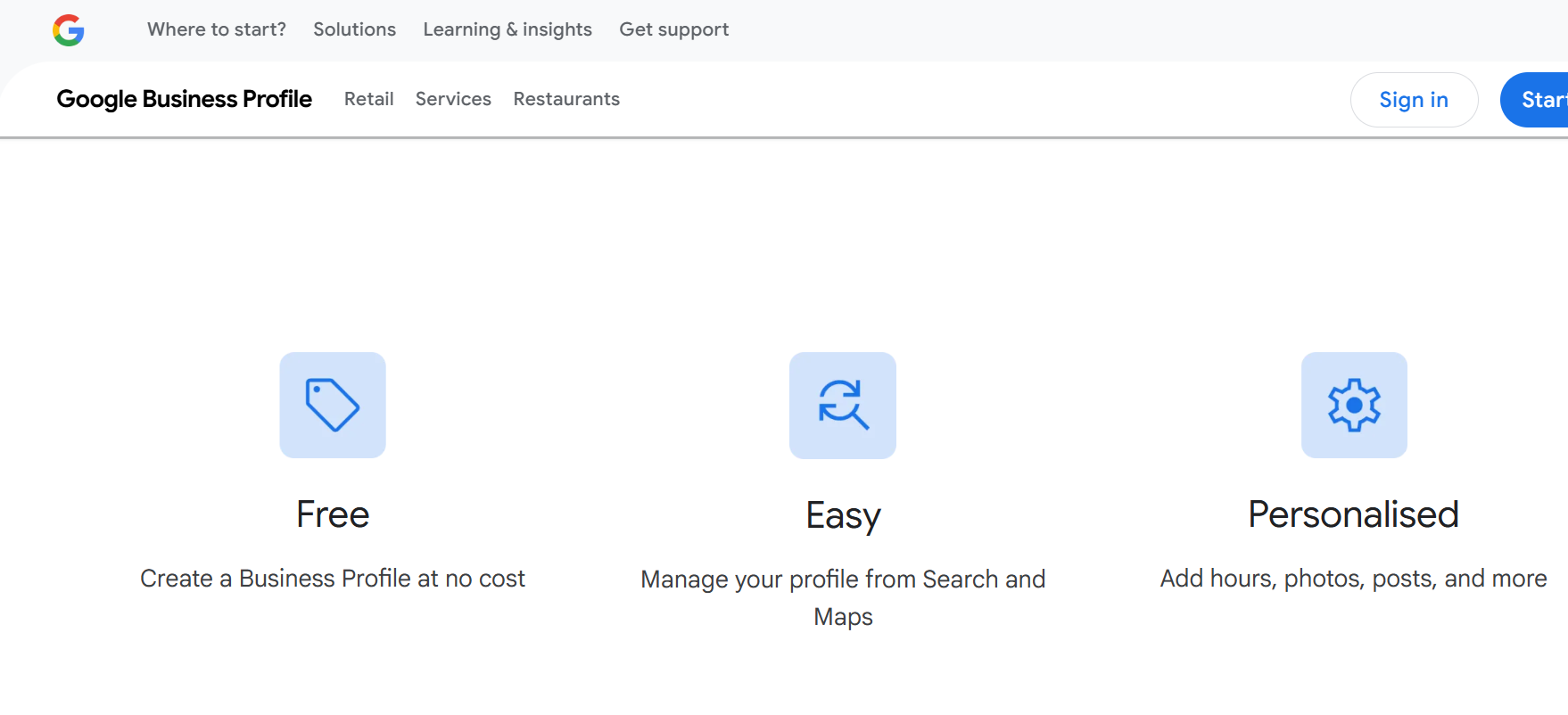
Task: Click the text about creating a Business Profile at no cost
Action: 333,579
